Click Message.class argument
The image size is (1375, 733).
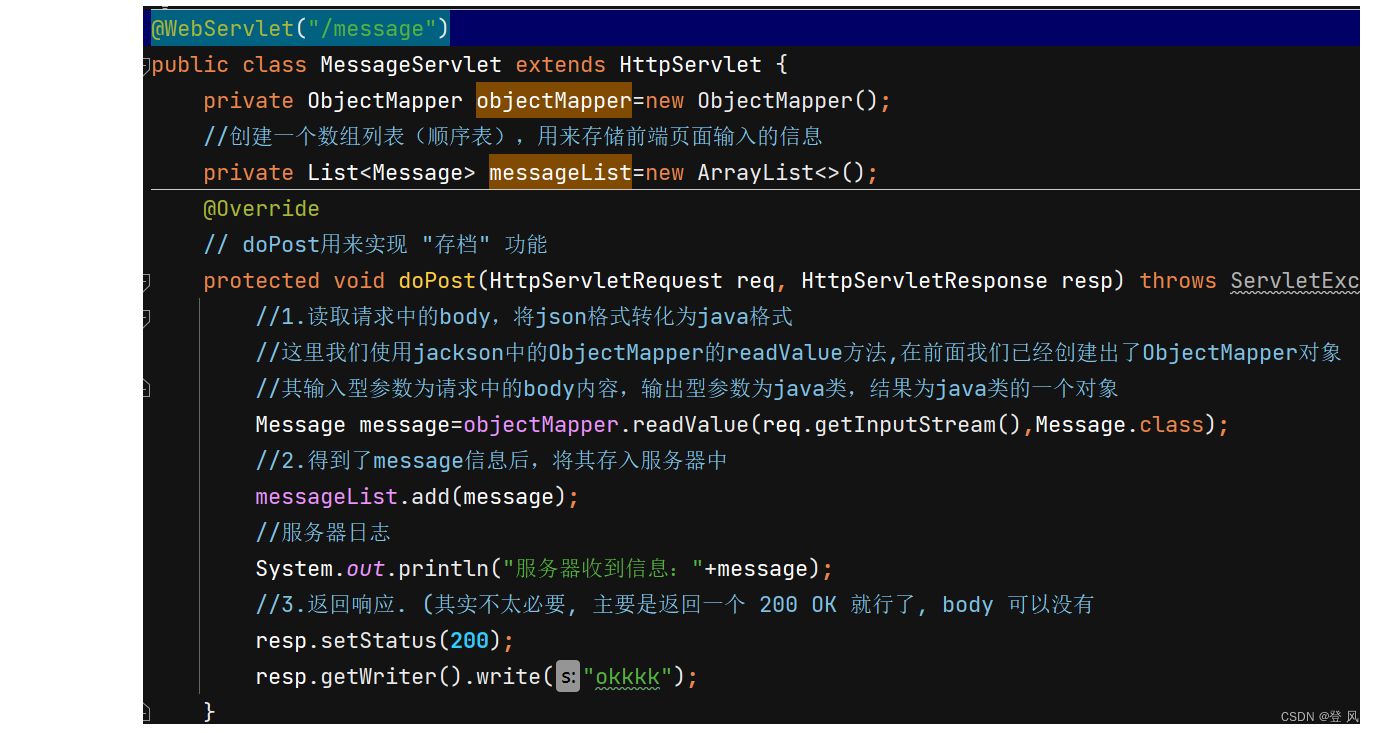1119,425
